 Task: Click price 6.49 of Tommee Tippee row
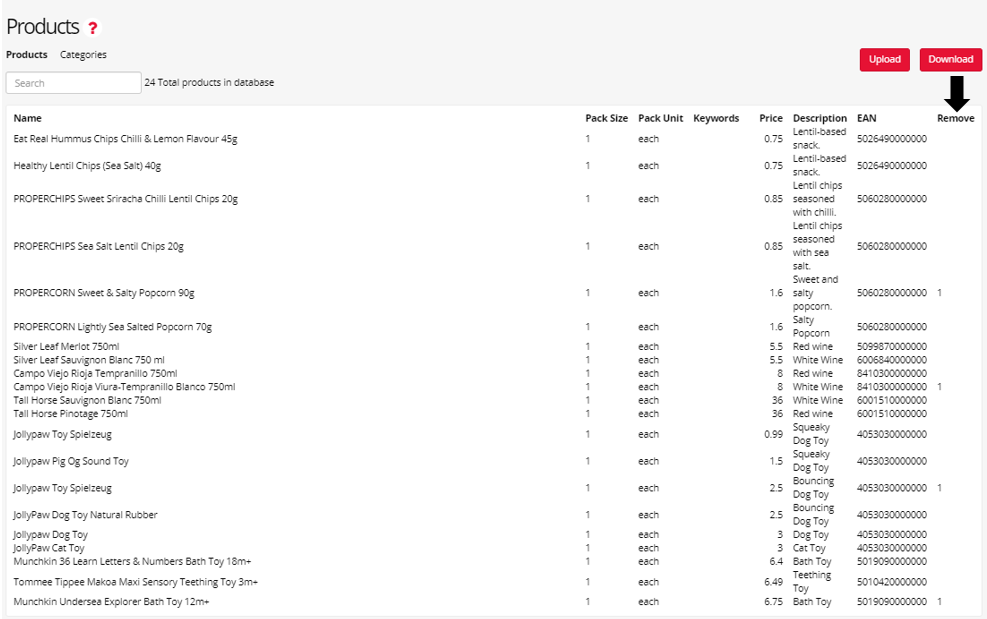click(x=774, y=582)
